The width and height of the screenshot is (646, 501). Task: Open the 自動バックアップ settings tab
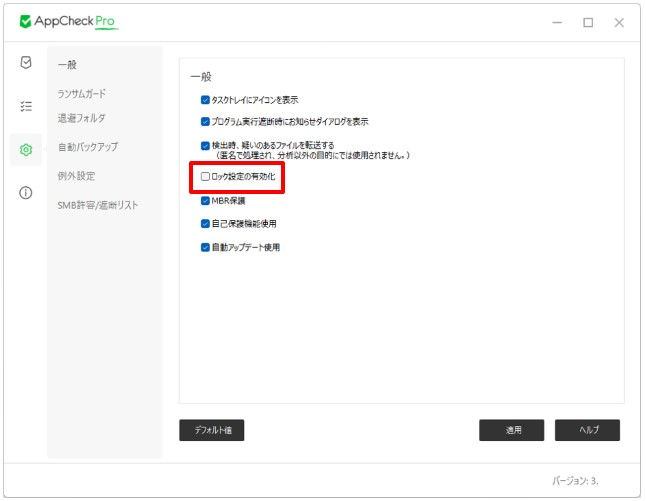click(x=87, y=147)
